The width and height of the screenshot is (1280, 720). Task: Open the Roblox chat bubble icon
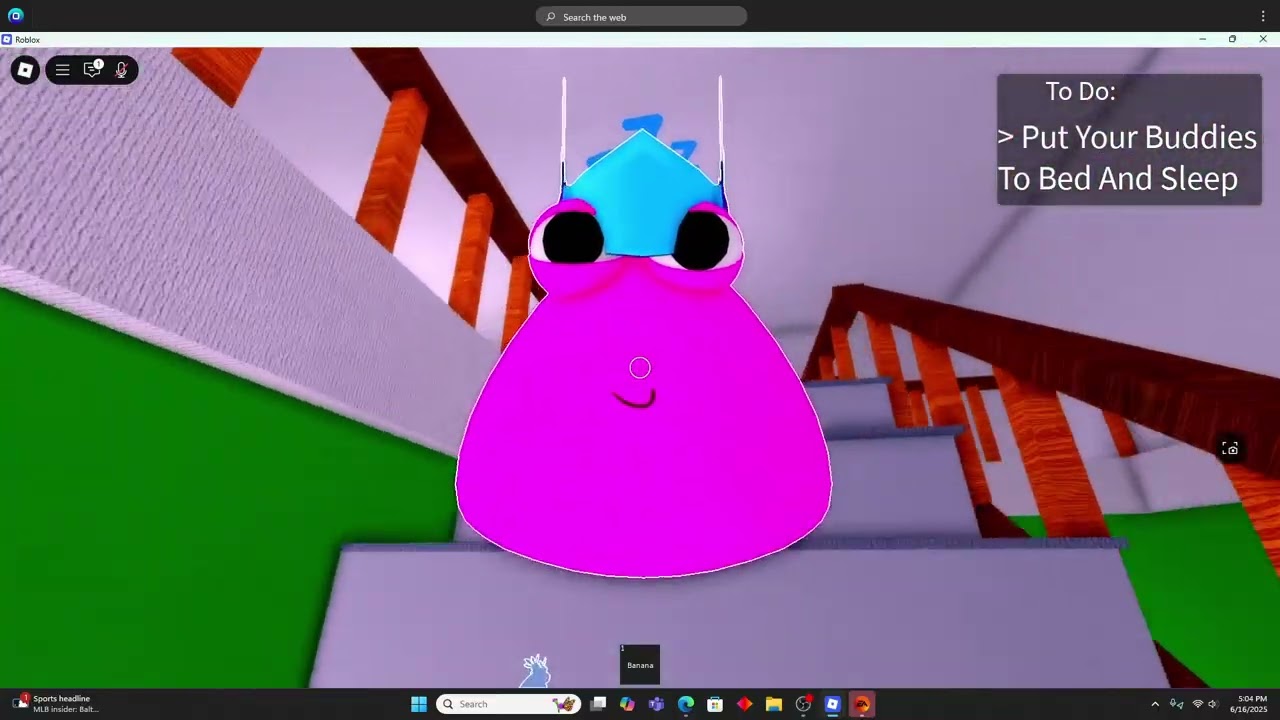point(92,70)
